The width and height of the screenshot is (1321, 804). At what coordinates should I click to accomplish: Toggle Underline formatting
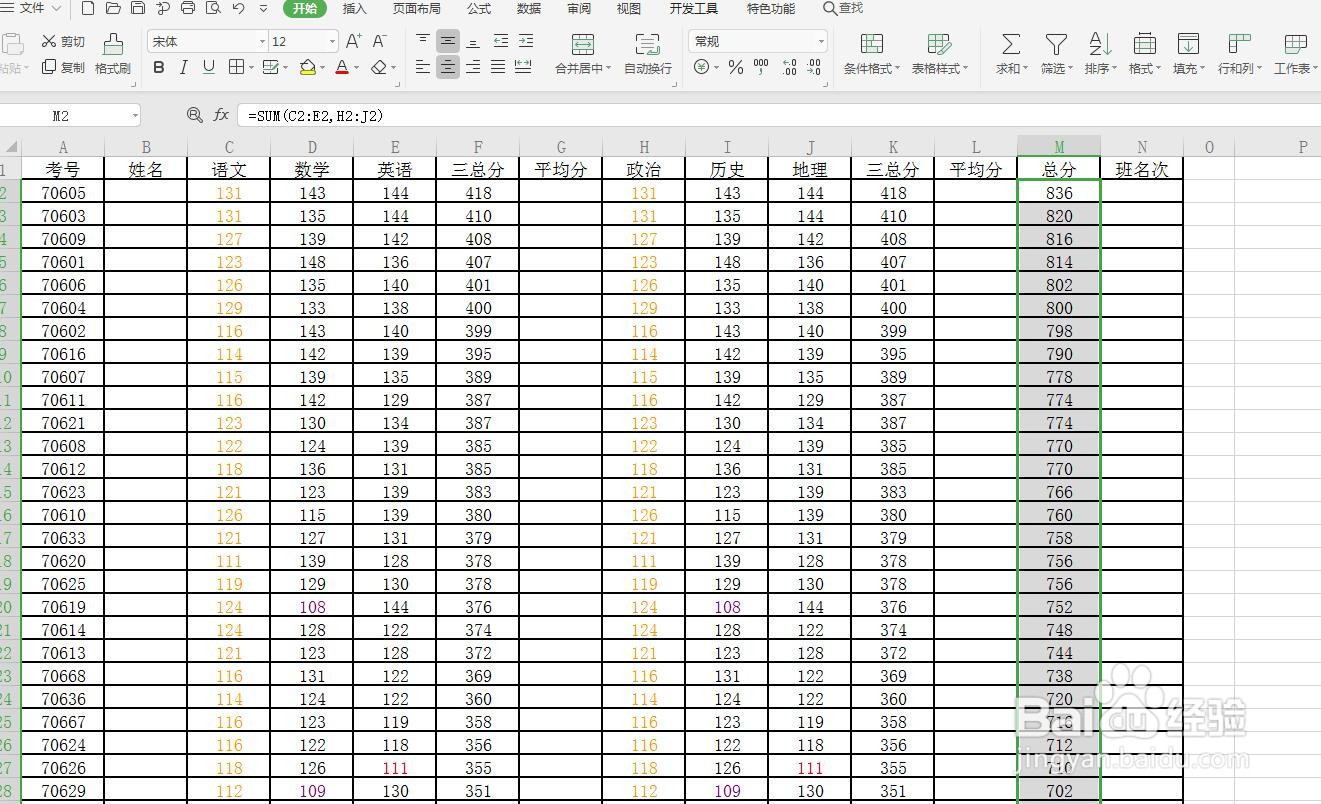(x=208, y=67)
